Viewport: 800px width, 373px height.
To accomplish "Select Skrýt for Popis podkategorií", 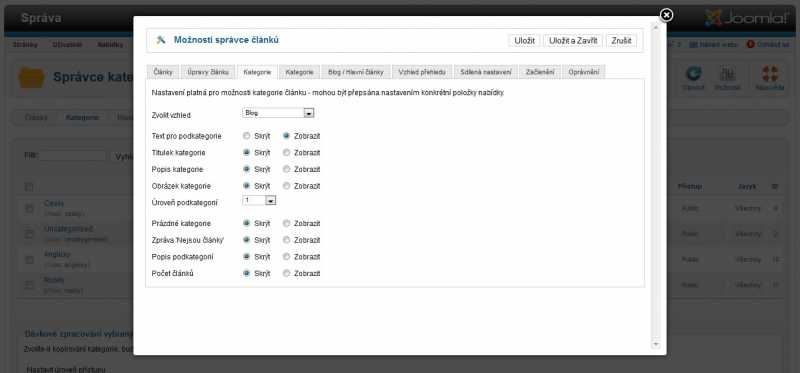I will click(x=246, y=257).
